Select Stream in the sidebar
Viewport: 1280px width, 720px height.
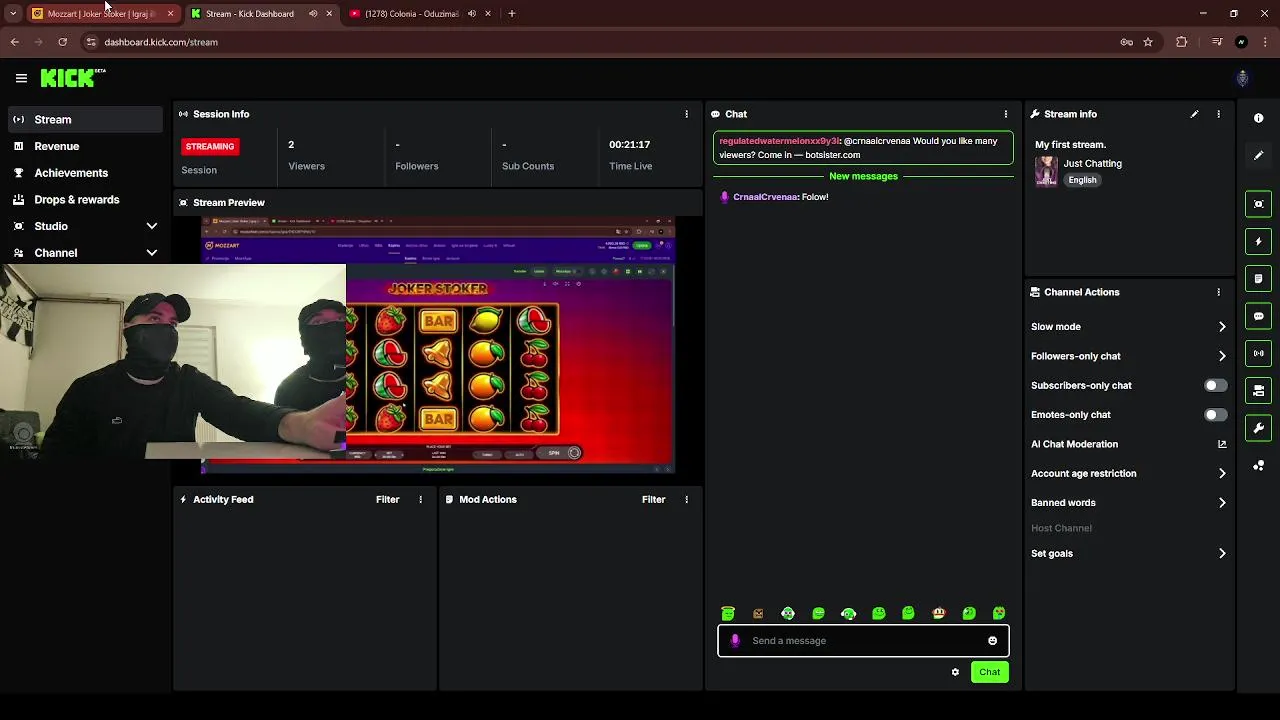[x=85, y=119]
